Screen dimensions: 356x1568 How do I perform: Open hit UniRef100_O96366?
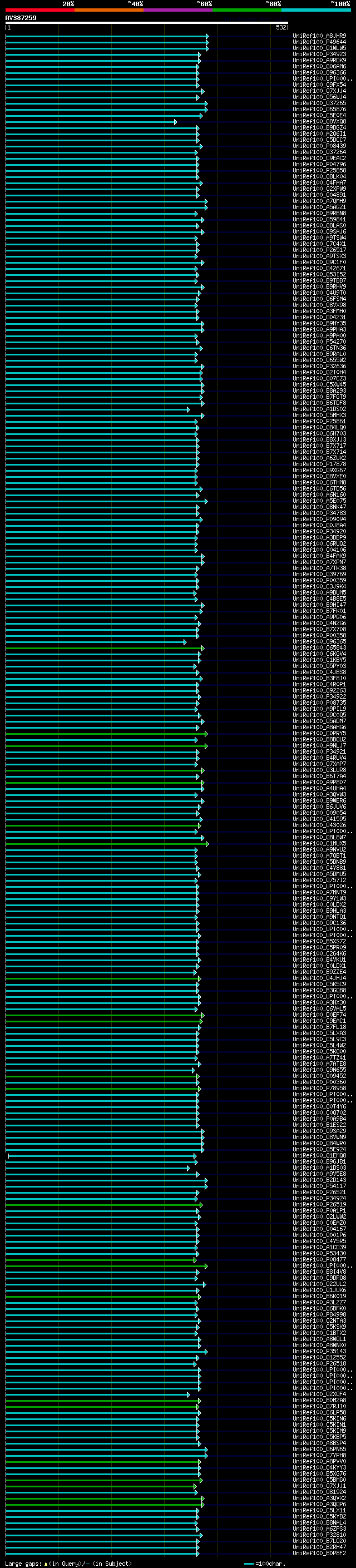point(319,72)
